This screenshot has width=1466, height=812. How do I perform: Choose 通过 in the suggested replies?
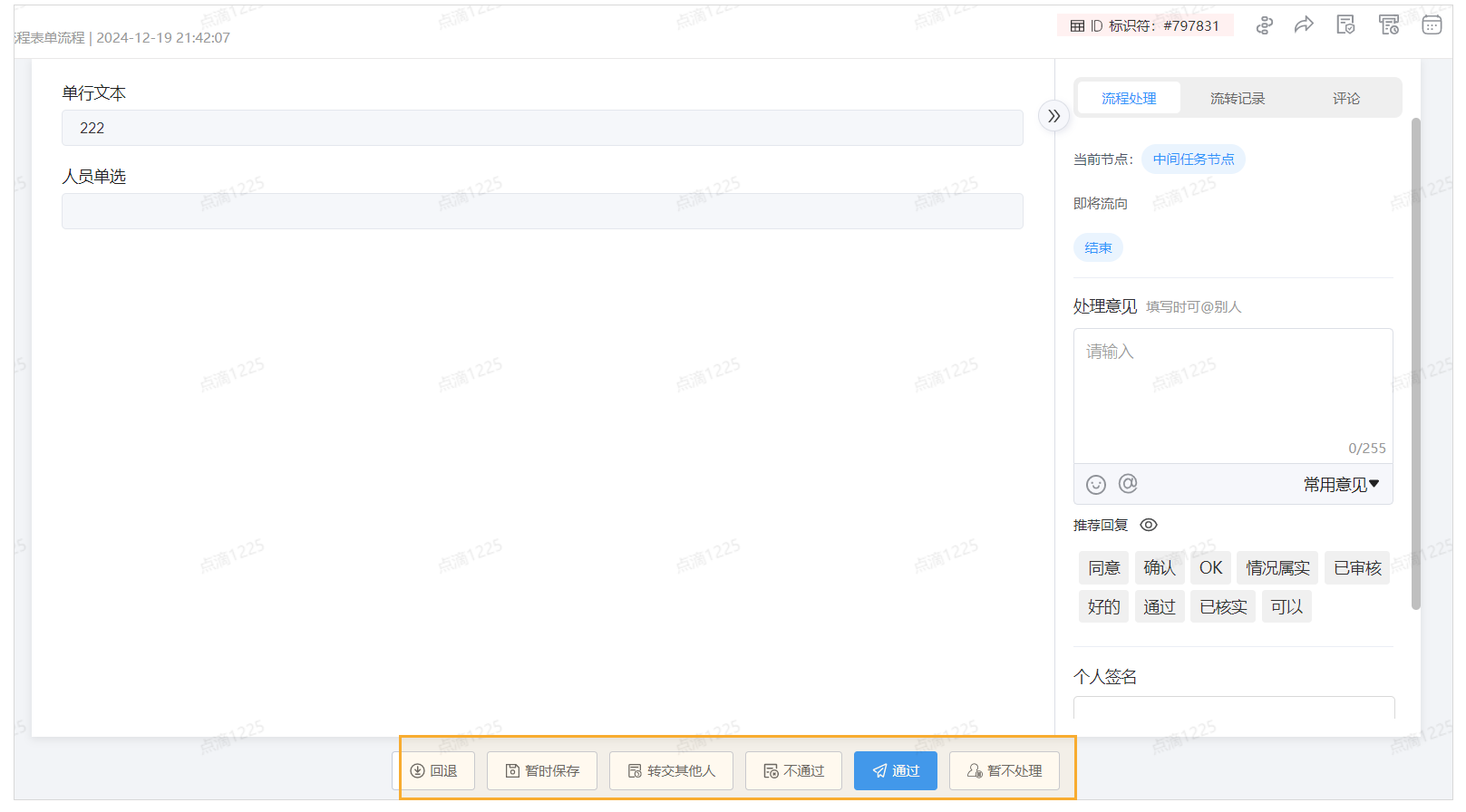click(1160, 607)
